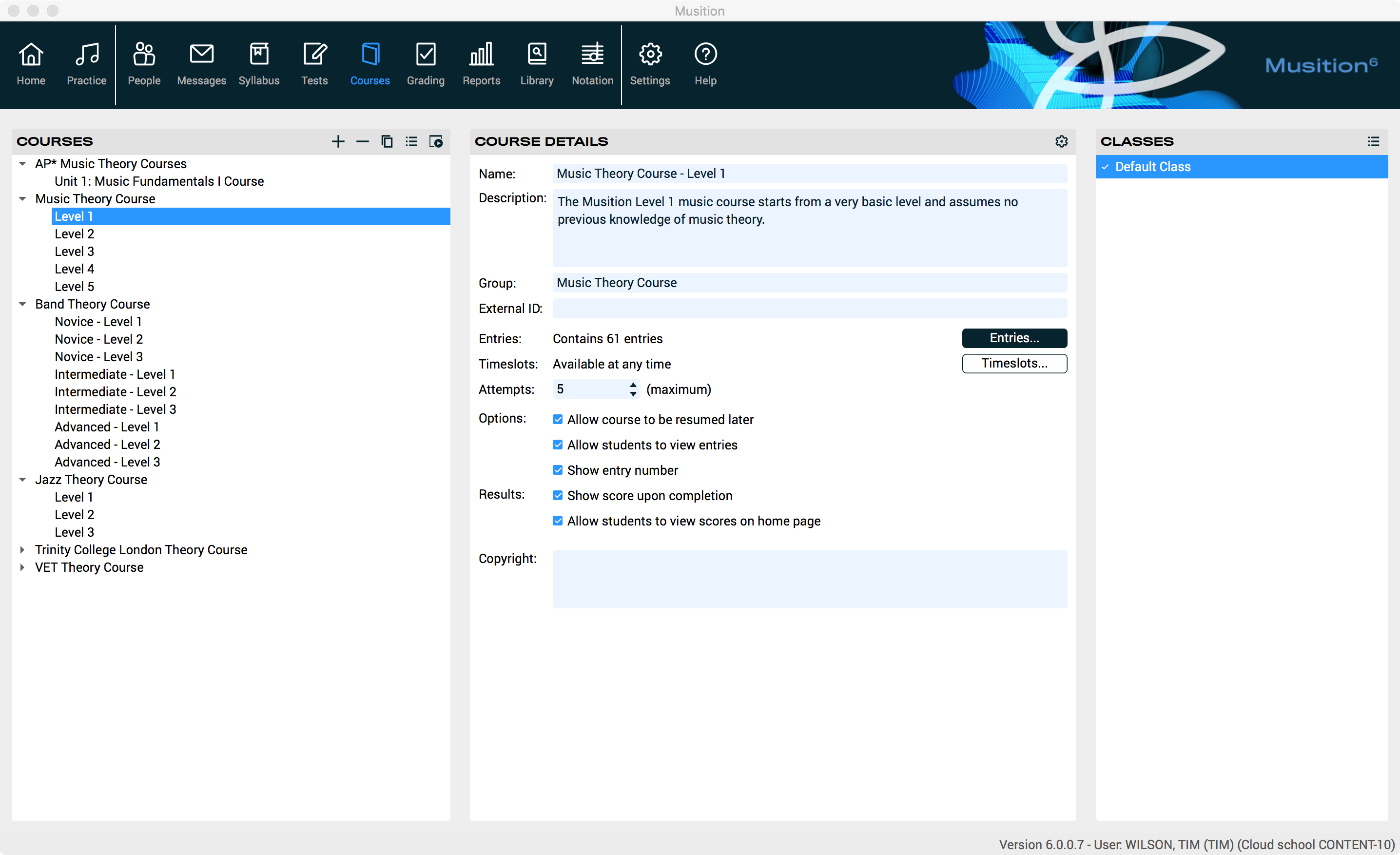Disable Show score upon completion
This screenshot has width=1400, height=855.
point(557,495)
